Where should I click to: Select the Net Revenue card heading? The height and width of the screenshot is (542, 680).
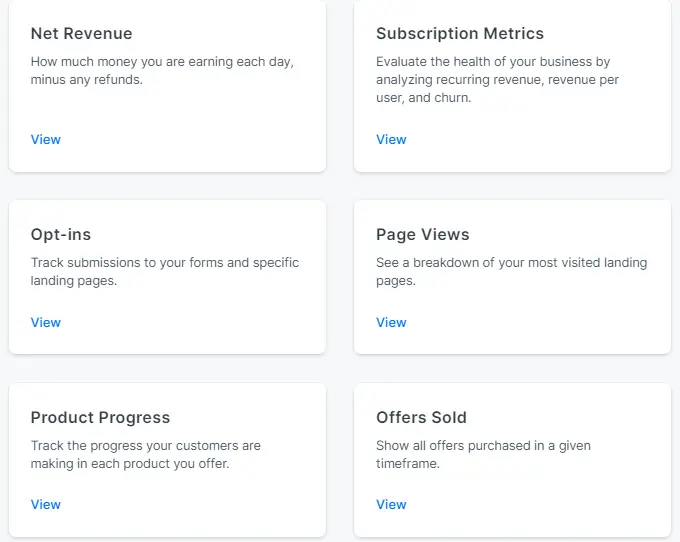[x=82, y=33]
